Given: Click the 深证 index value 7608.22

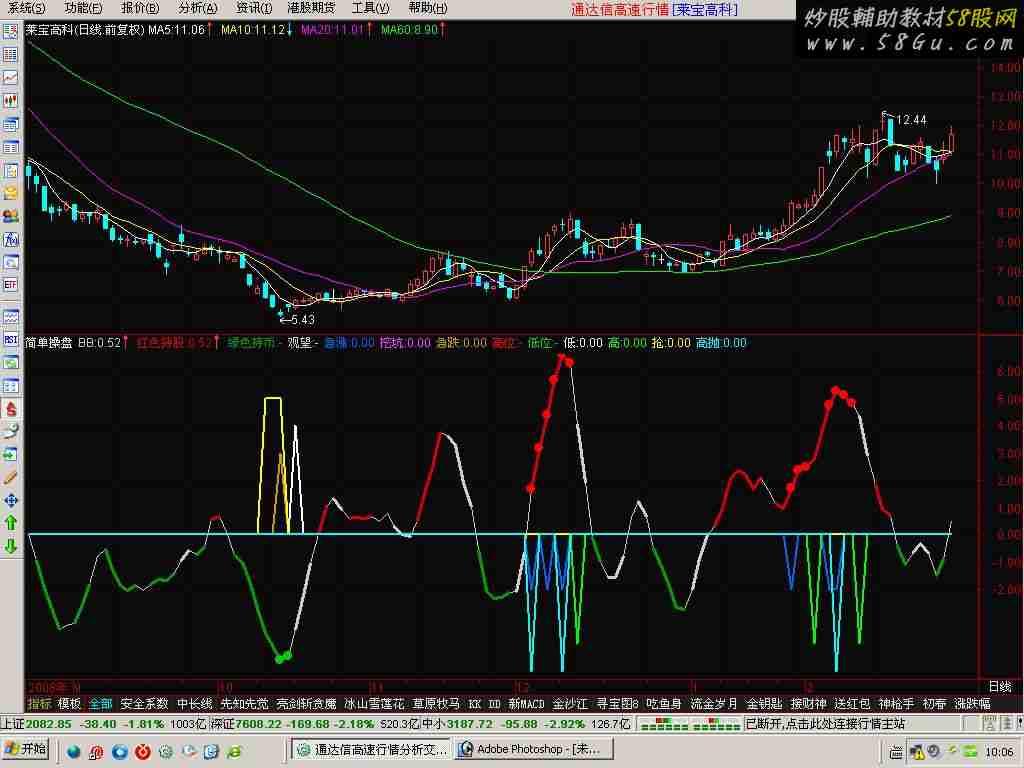Looking at the screenshot, I should 259,724.
